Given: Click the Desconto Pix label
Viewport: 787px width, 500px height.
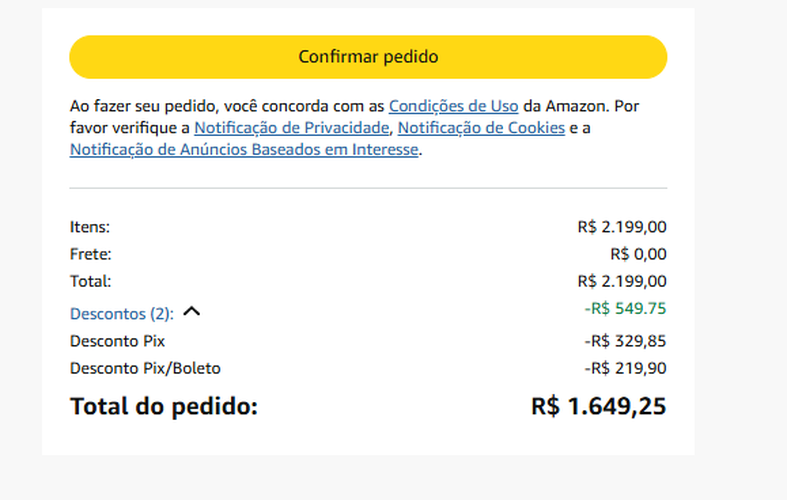Looking at the screenshot, I should (117, 341).
